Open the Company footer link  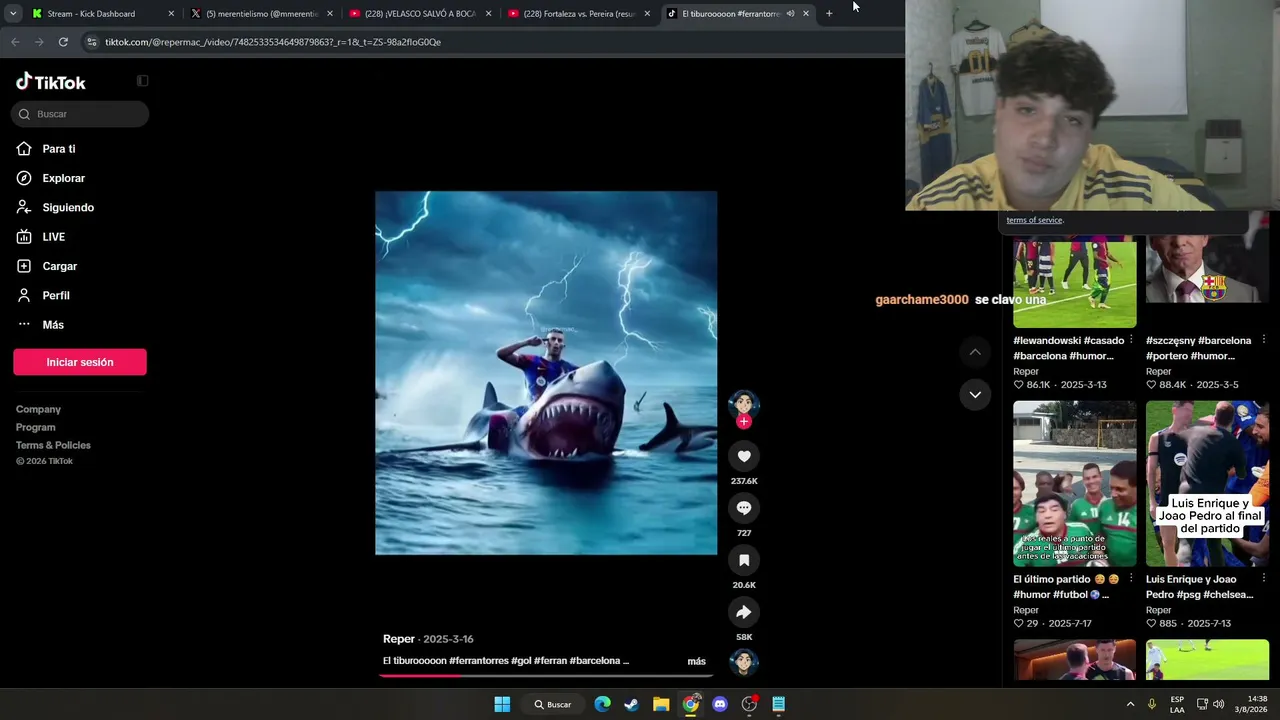pyautogui.click(x=38, y=409)
